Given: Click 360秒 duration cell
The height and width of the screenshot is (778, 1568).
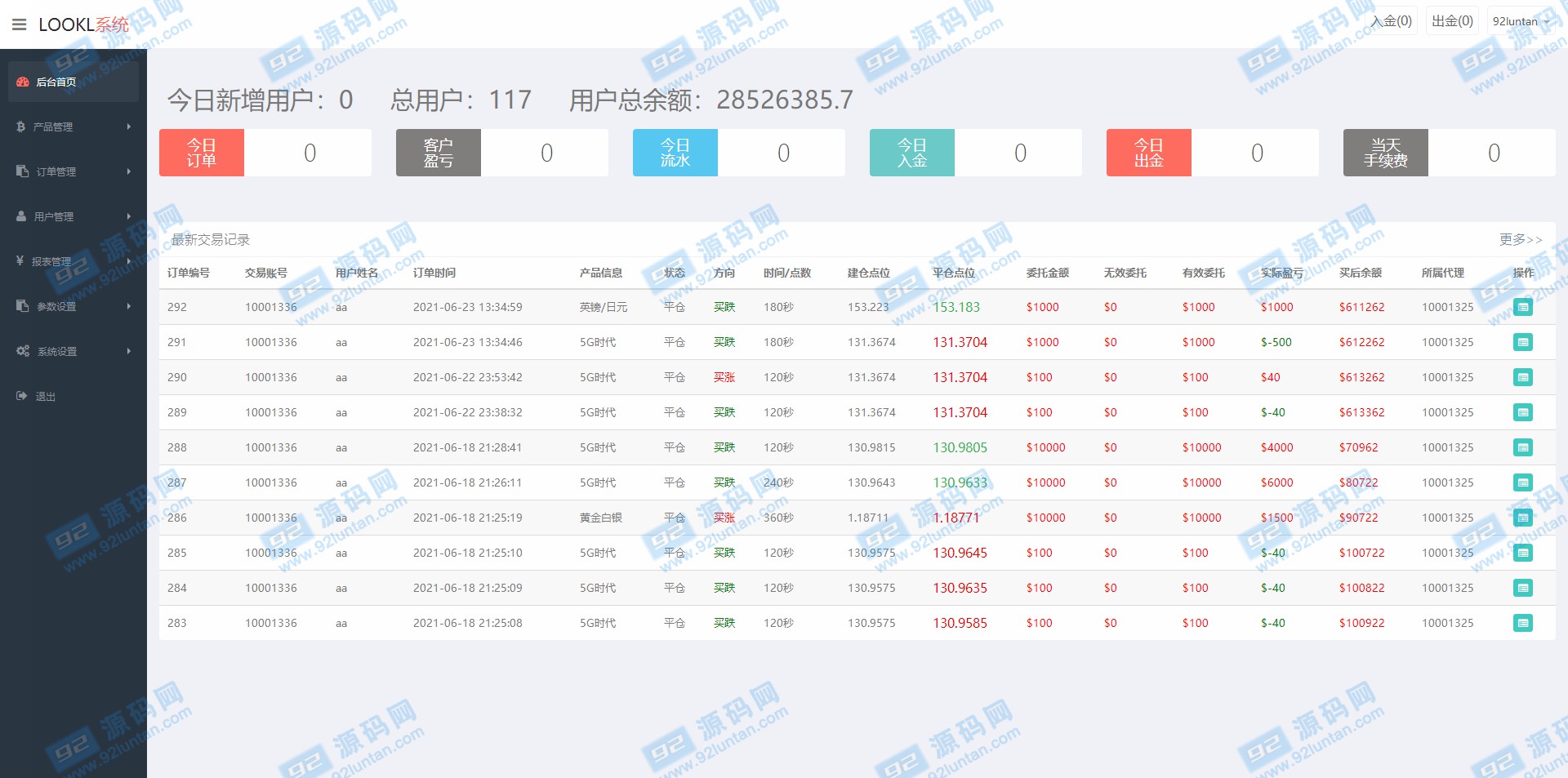Looking at the screenshot, I should [778, 518].
